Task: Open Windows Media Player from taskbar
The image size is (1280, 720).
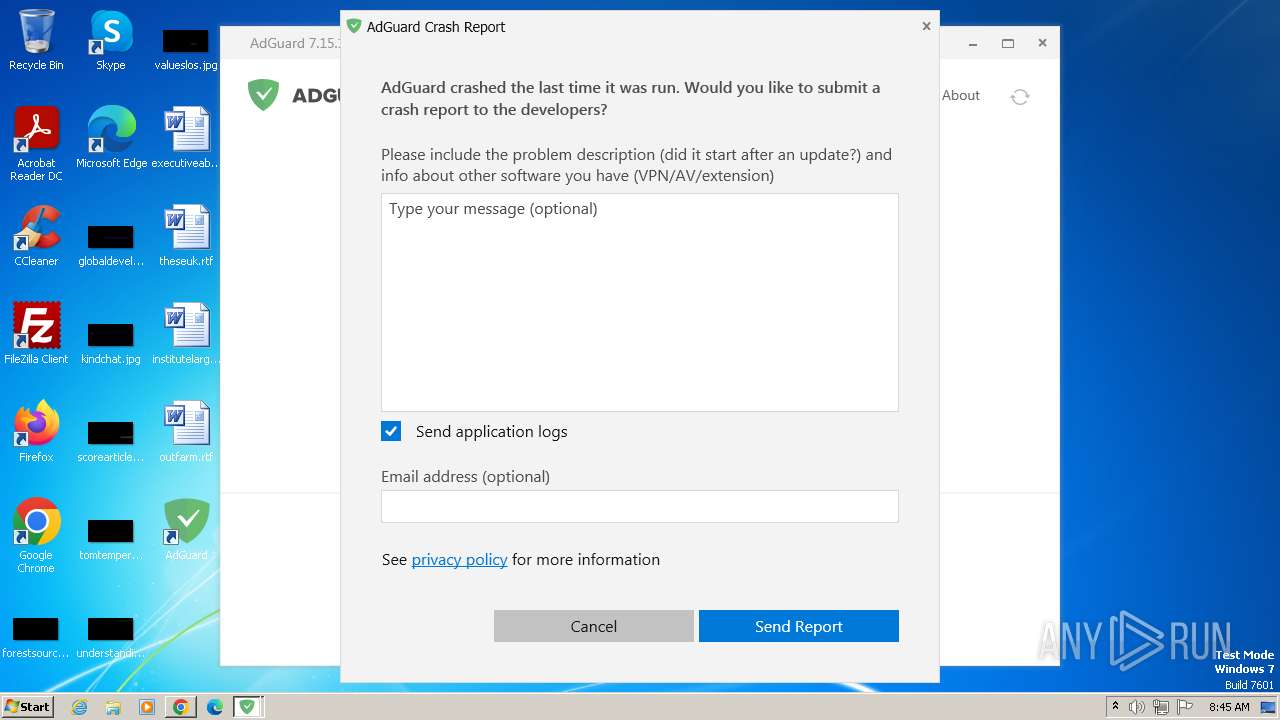Action: point(147,707)
